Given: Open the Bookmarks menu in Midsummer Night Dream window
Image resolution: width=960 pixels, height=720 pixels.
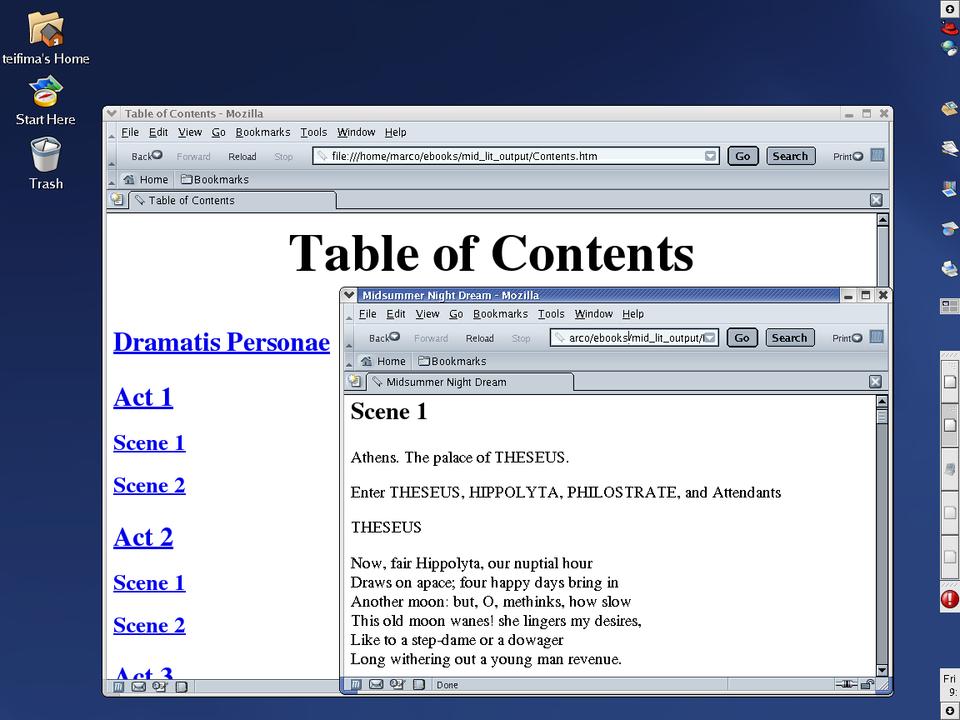Looking at the screenshot, I should pos(499,314).
